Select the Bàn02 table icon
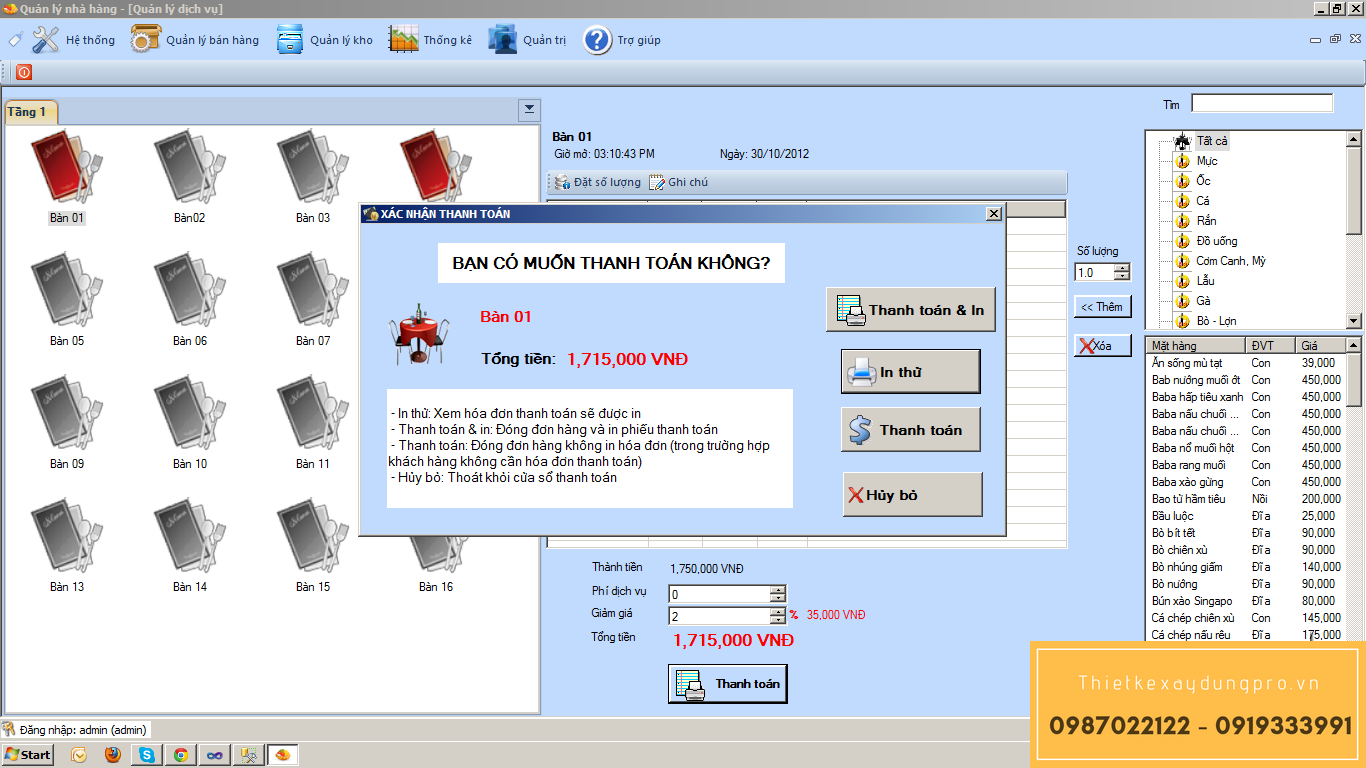 189,170
